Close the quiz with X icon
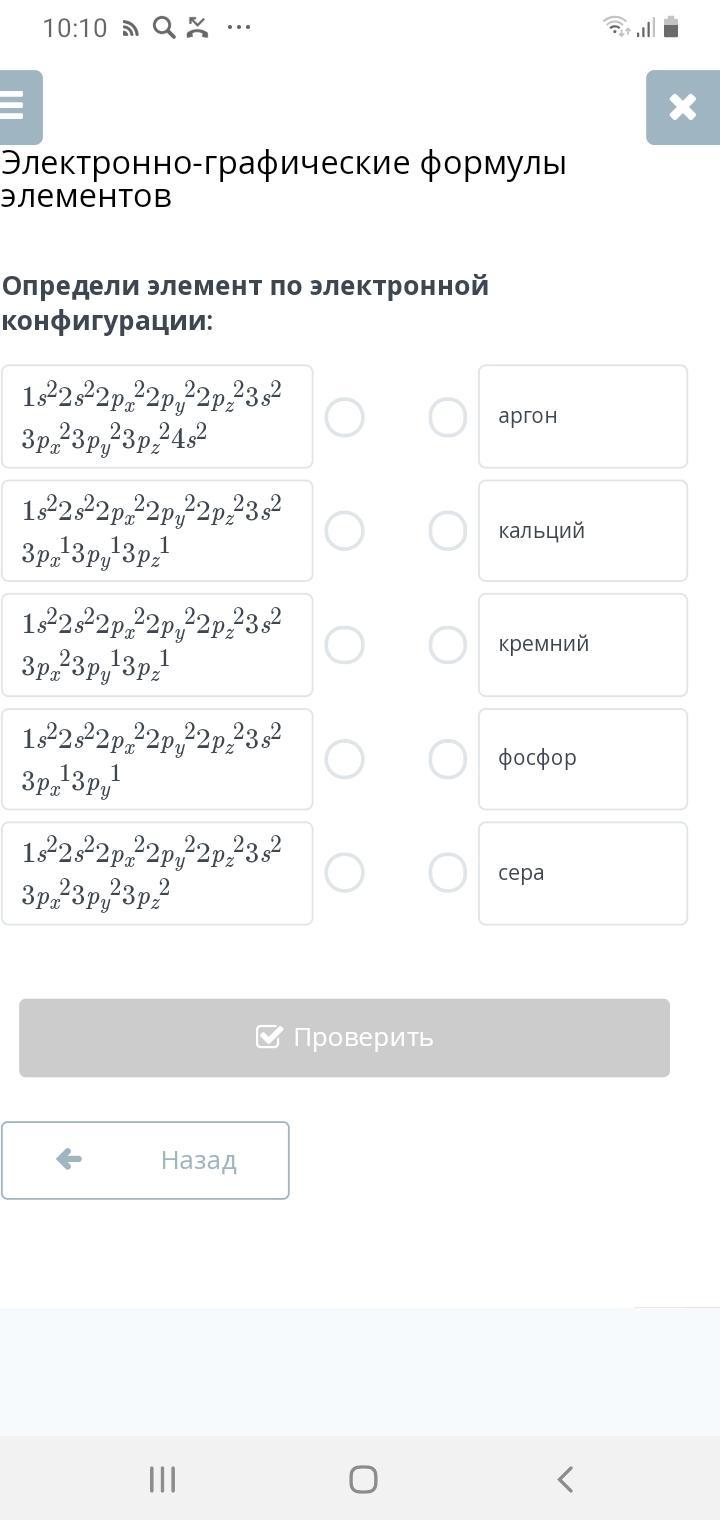 point(682,107)
